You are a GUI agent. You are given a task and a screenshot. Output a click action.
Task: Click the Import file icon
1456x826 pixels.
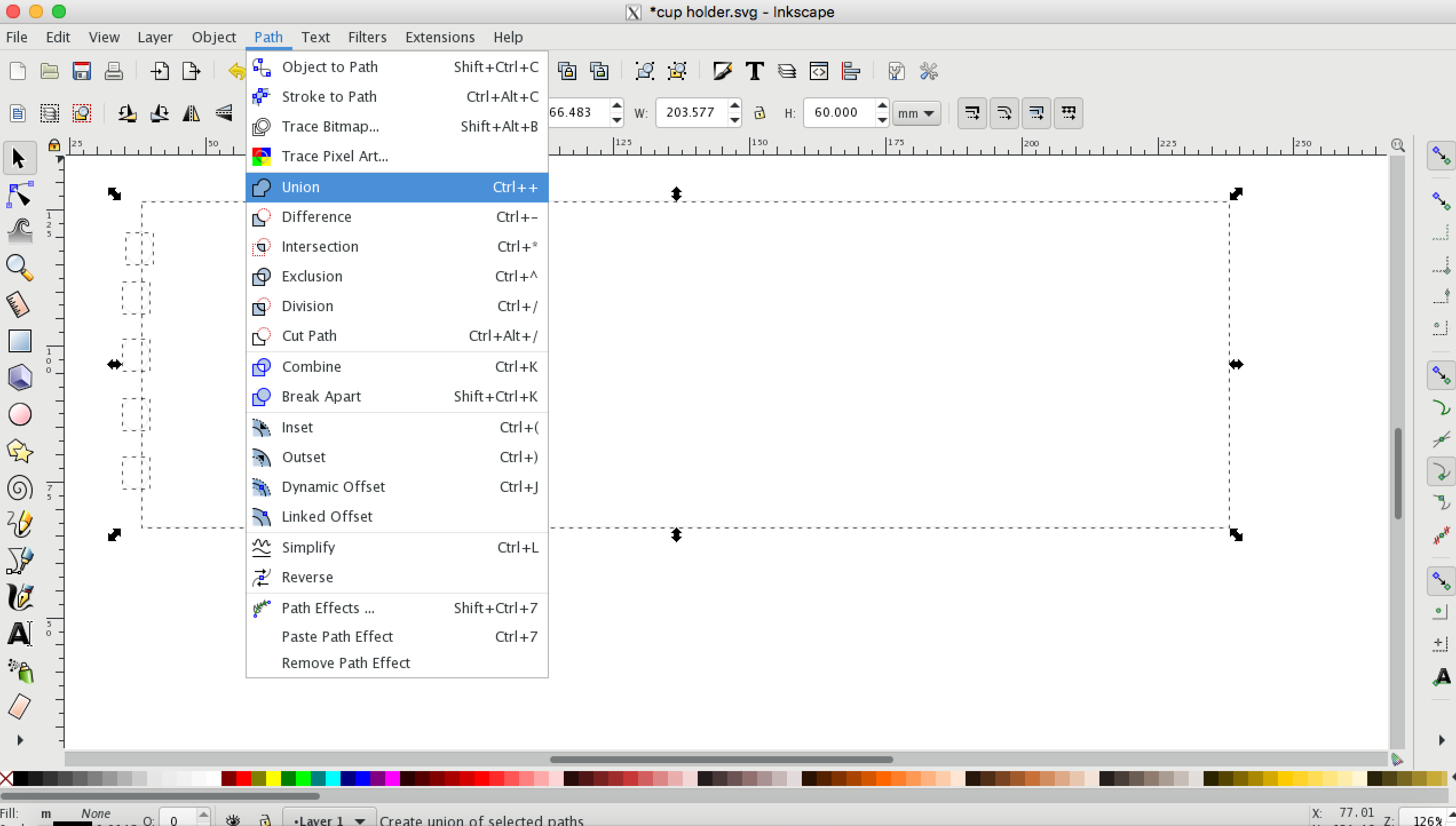160,72
